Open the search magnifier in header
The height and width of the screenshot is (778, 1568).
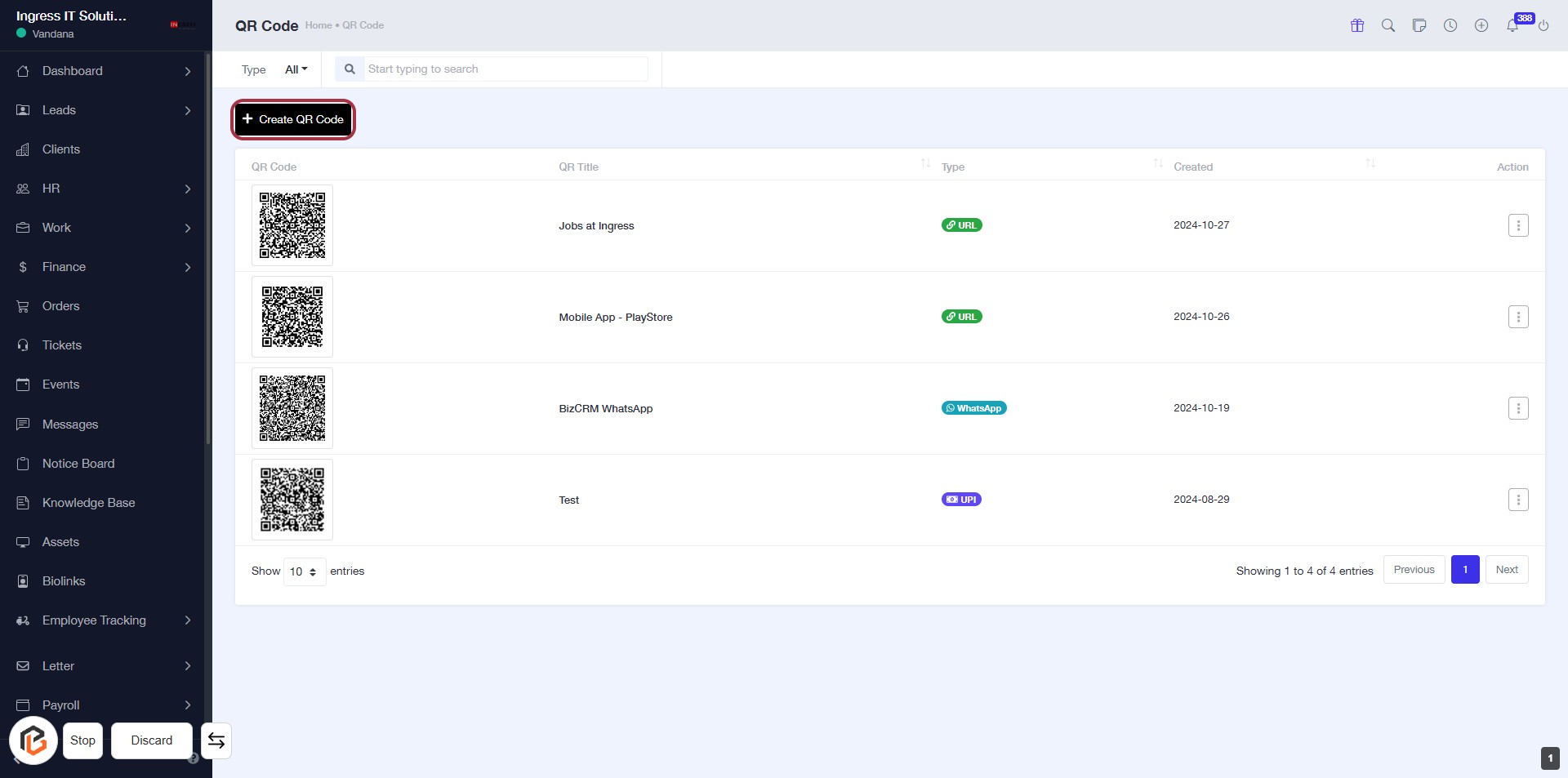coord(1388,25)
